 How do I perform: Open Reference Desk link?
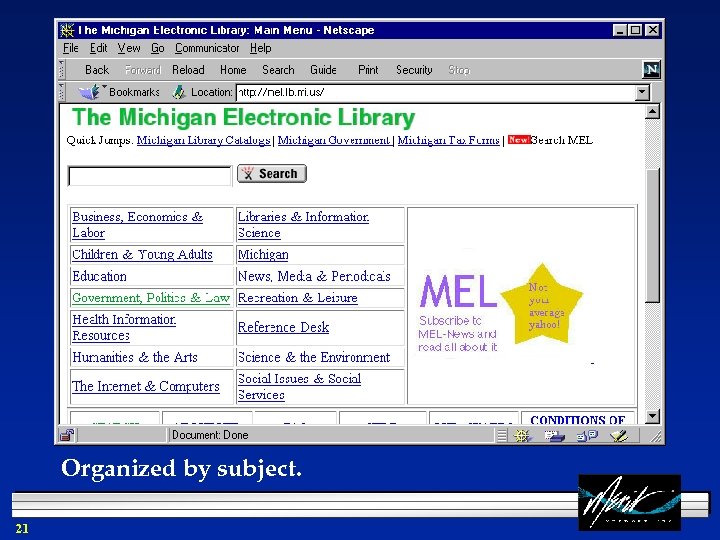coord(283,327)
